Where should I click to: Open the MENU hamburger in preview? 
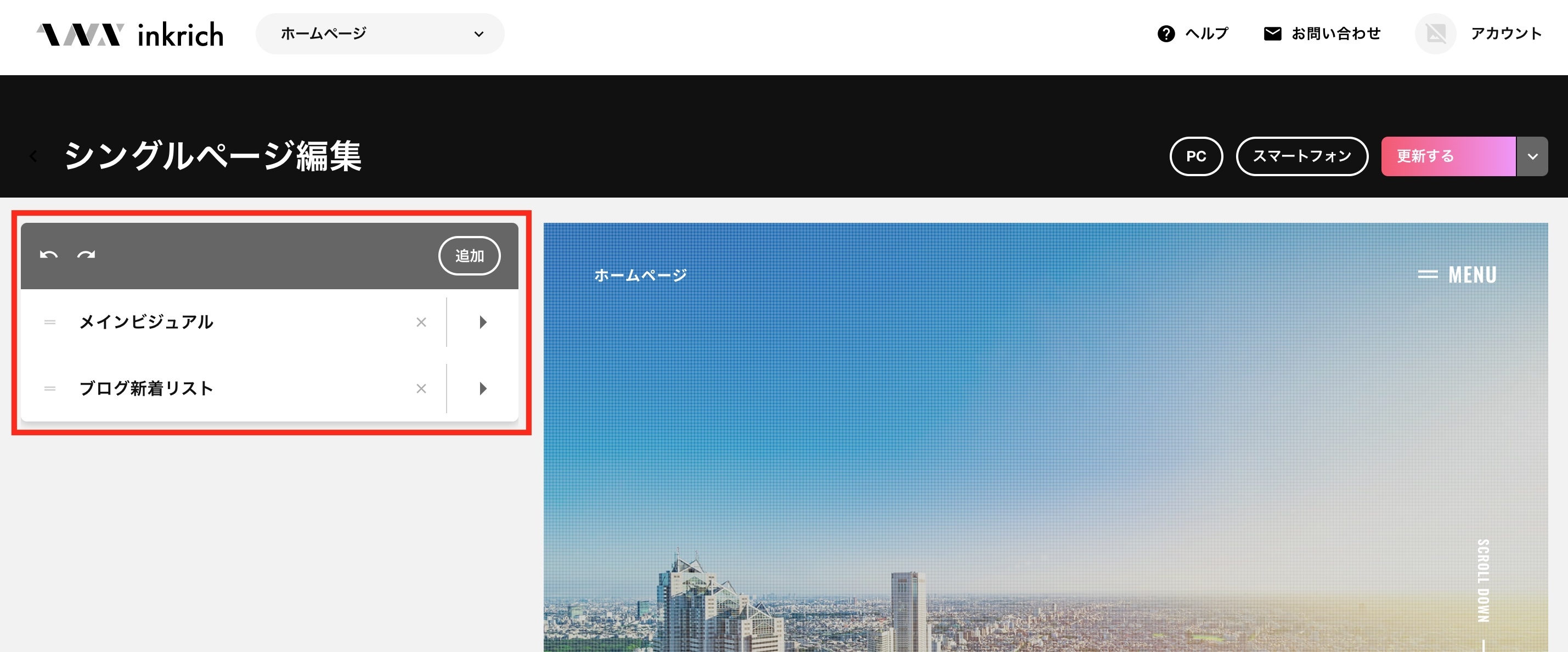coord(1457,275)
